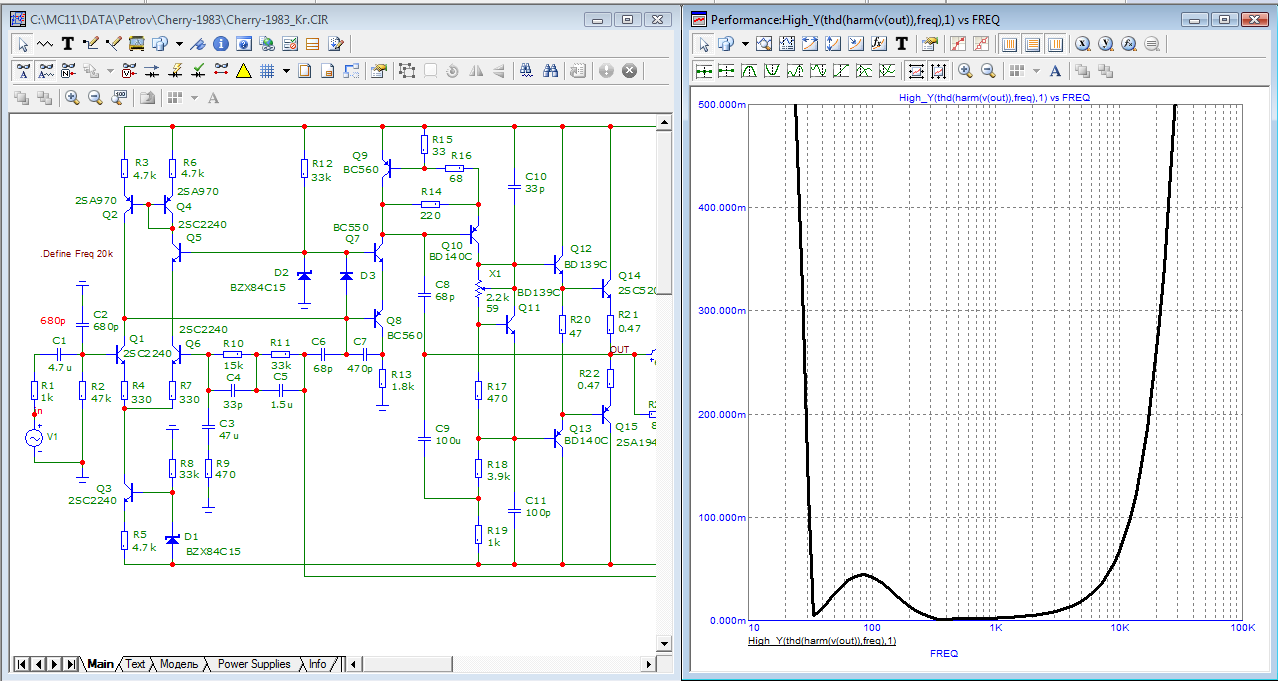
Task: Open the Модель page tab
Action: click(179, 664)
